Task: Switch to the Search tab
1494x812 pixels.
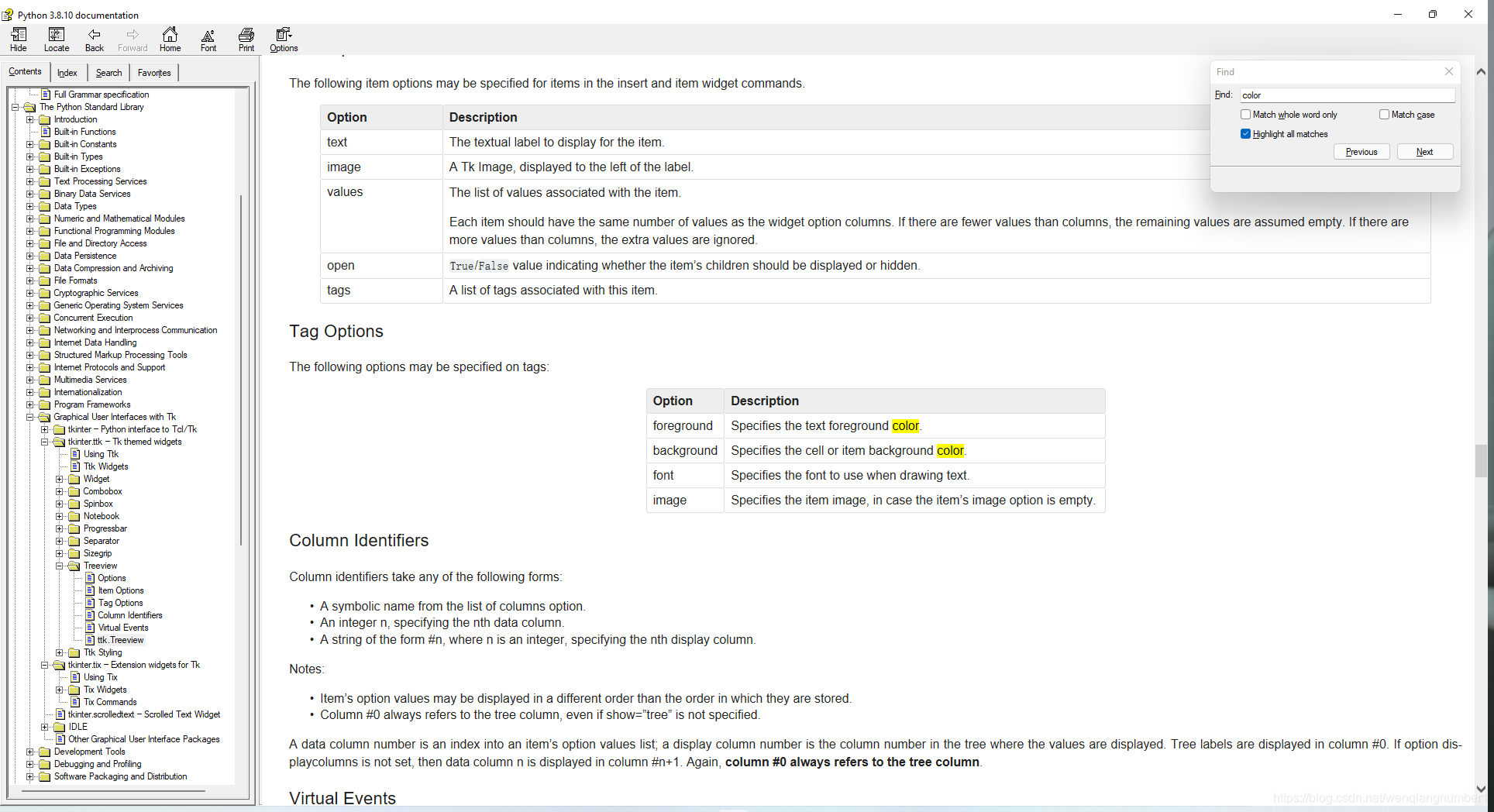Action: [108, 73]
